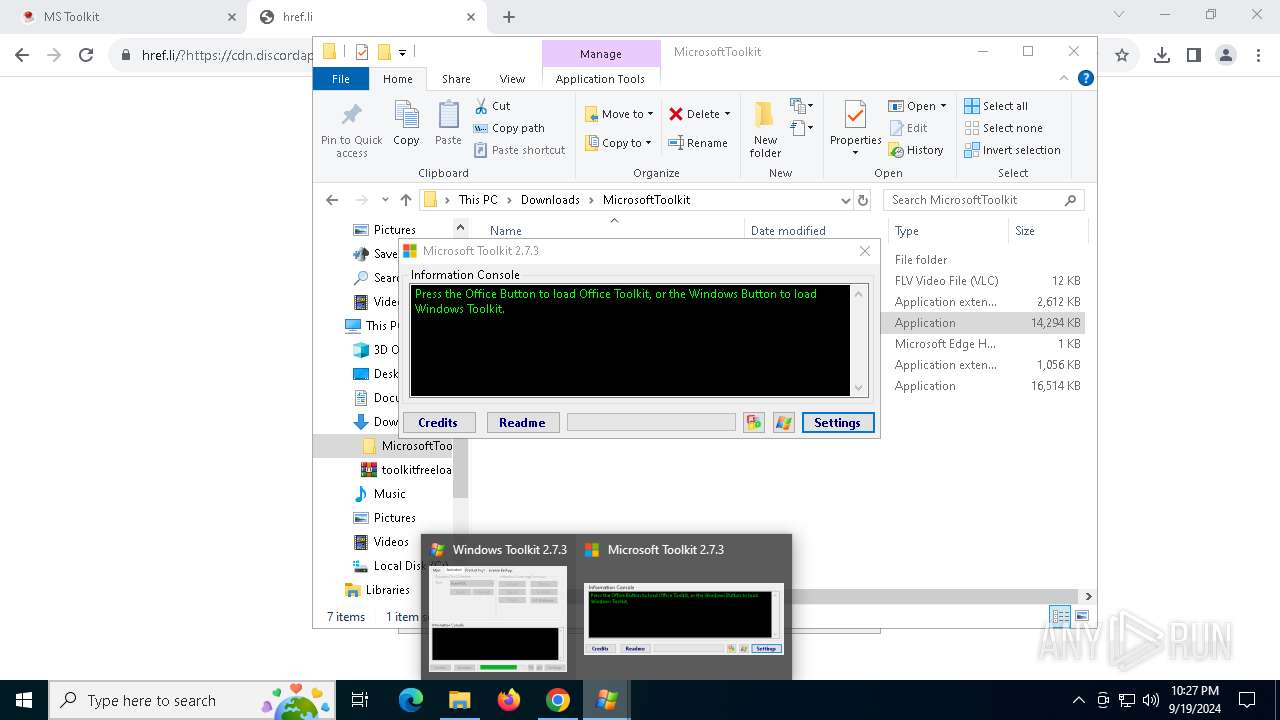The height and width of the screenshot is (720, 1280).
Task: Create a New folder
Action: pos(765,129)
